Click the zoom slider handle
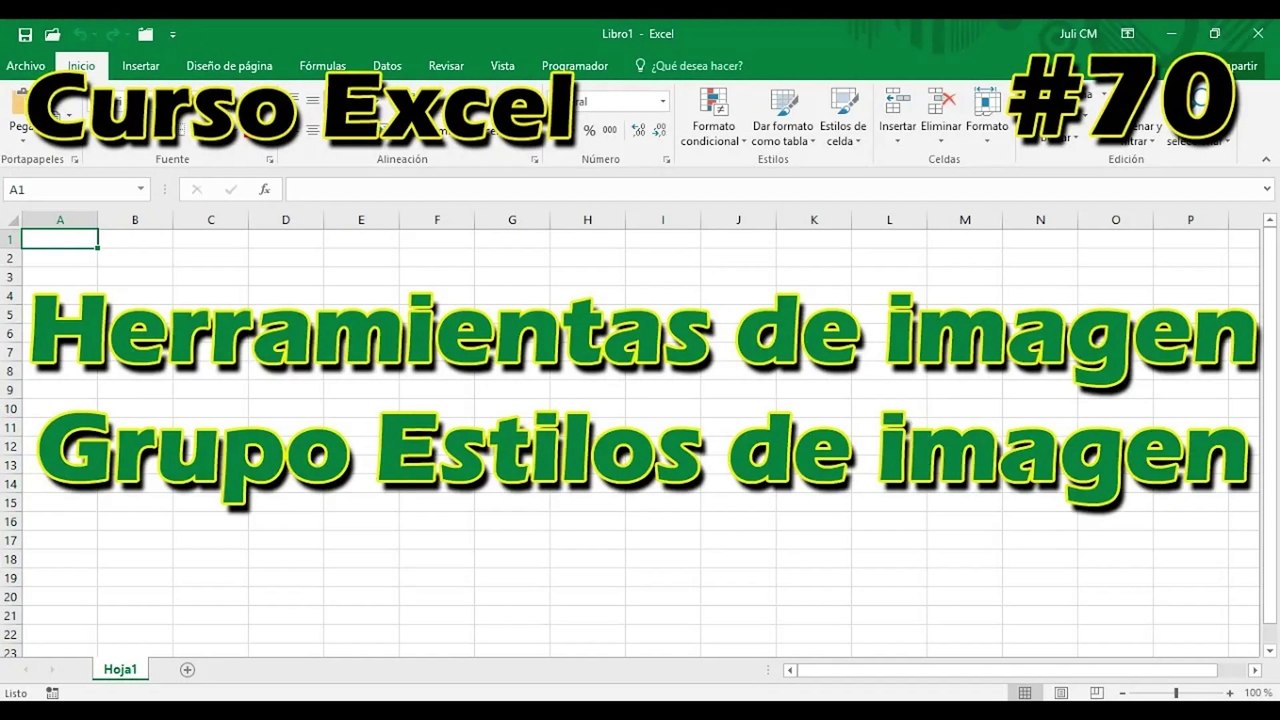This screenshot has height=720, width=1280. click(x=1176, y=693)
